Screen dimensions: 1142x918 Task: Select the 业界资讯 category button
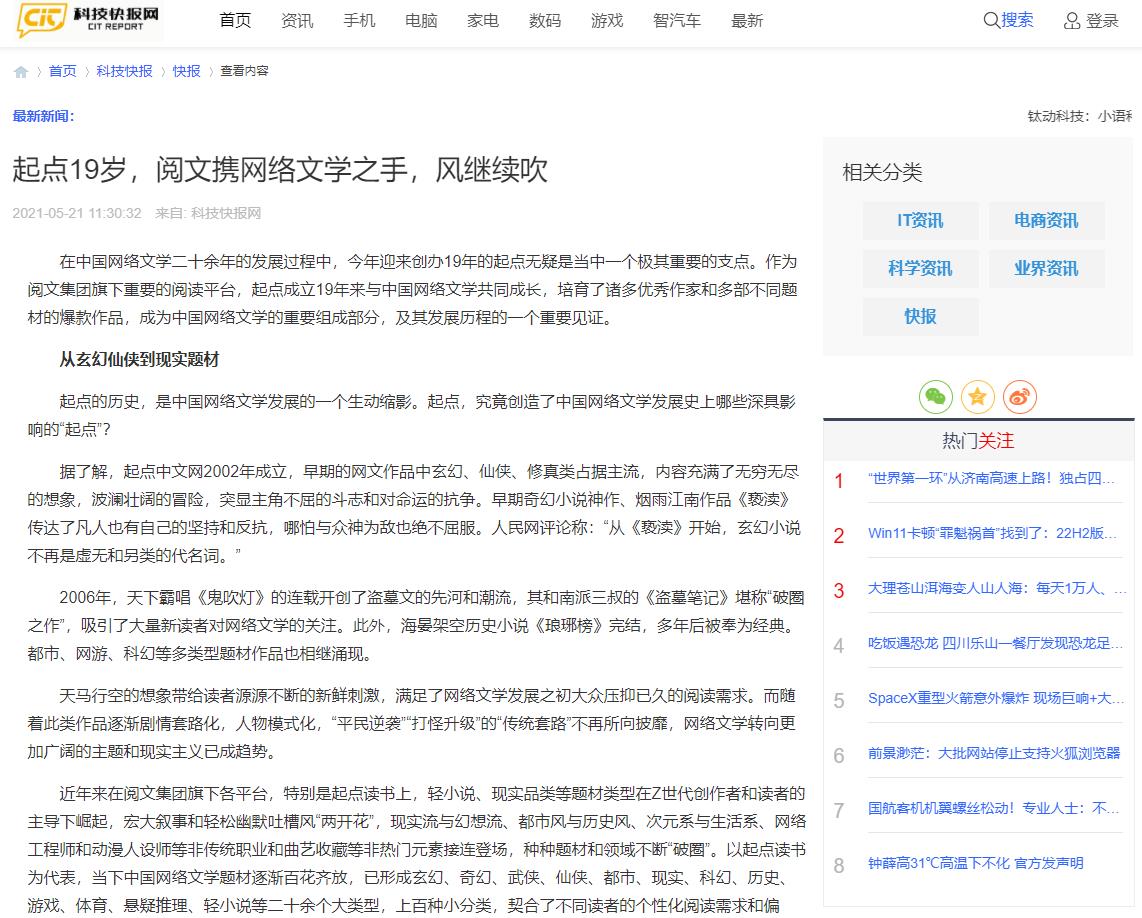click(x=1047, y=269)
